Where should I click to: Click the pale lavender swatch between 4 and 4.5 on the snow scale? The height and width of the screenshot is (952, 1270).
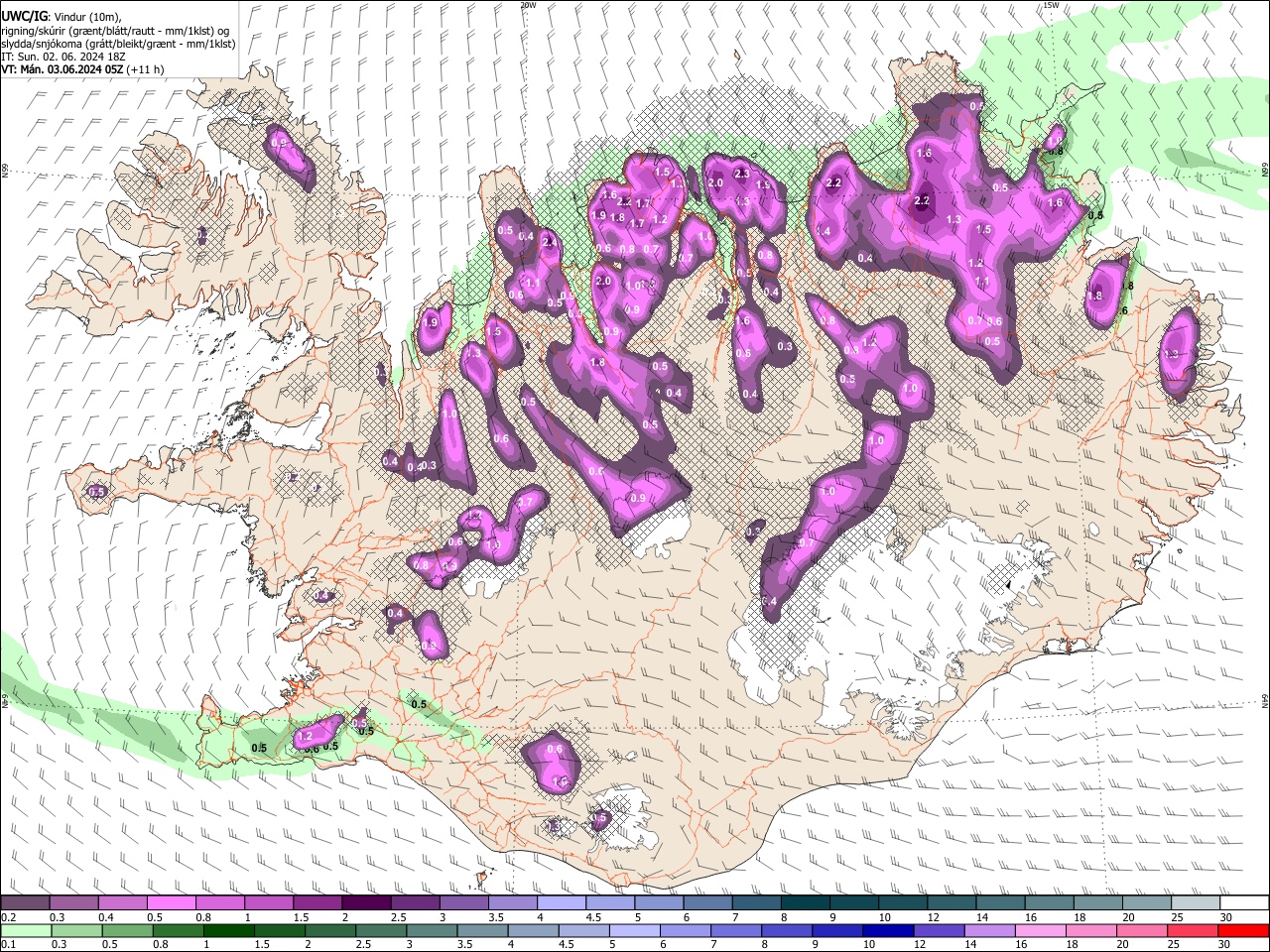pyautogui.click(x=561, y=903)
